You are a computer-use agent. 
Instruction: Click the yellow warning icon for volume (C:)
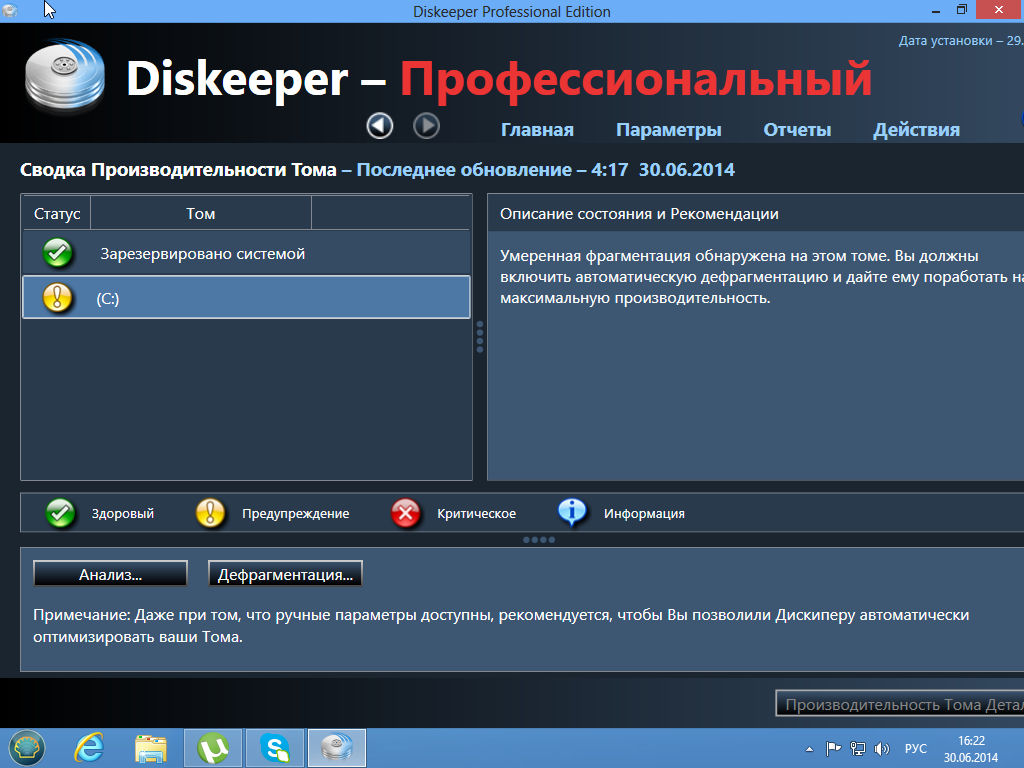click(57, 298)
